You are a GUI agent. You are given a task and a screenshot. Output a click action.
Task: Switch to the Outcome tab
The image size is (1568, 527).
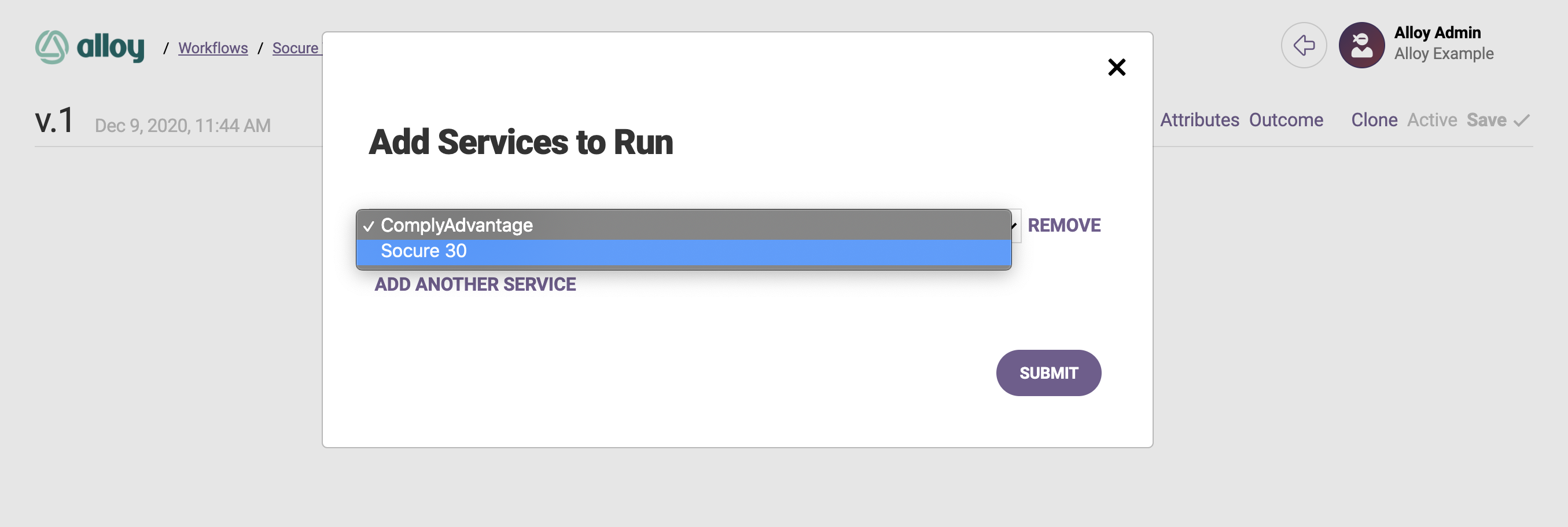click(1286, 120)
